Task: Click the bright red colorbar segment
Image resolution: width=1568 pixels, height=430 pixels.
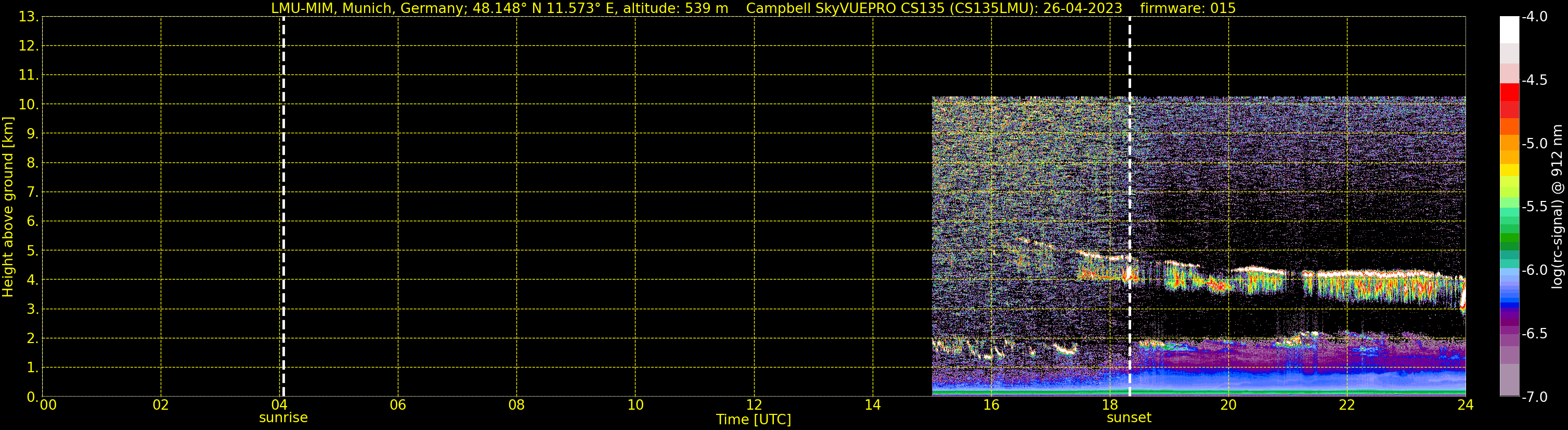Action: 1509,92
